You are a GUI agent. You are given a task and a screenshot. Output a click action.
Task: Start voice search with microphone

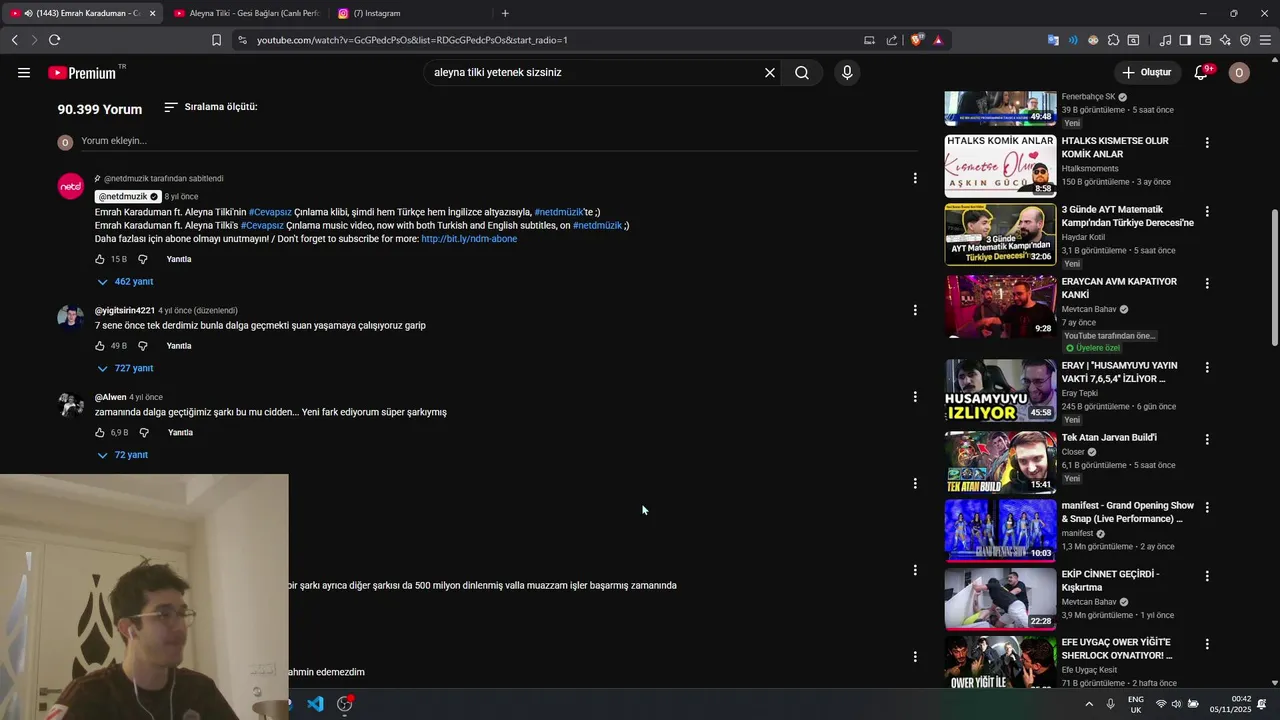(847, 72)
